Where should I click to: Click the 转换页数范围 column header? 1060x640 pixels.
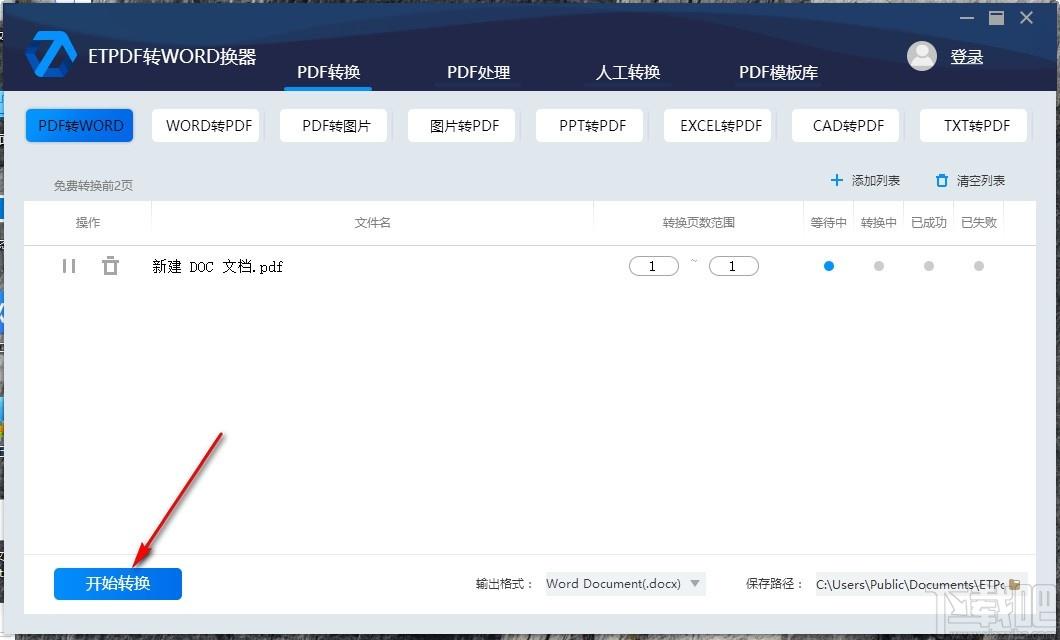point(698,222)
